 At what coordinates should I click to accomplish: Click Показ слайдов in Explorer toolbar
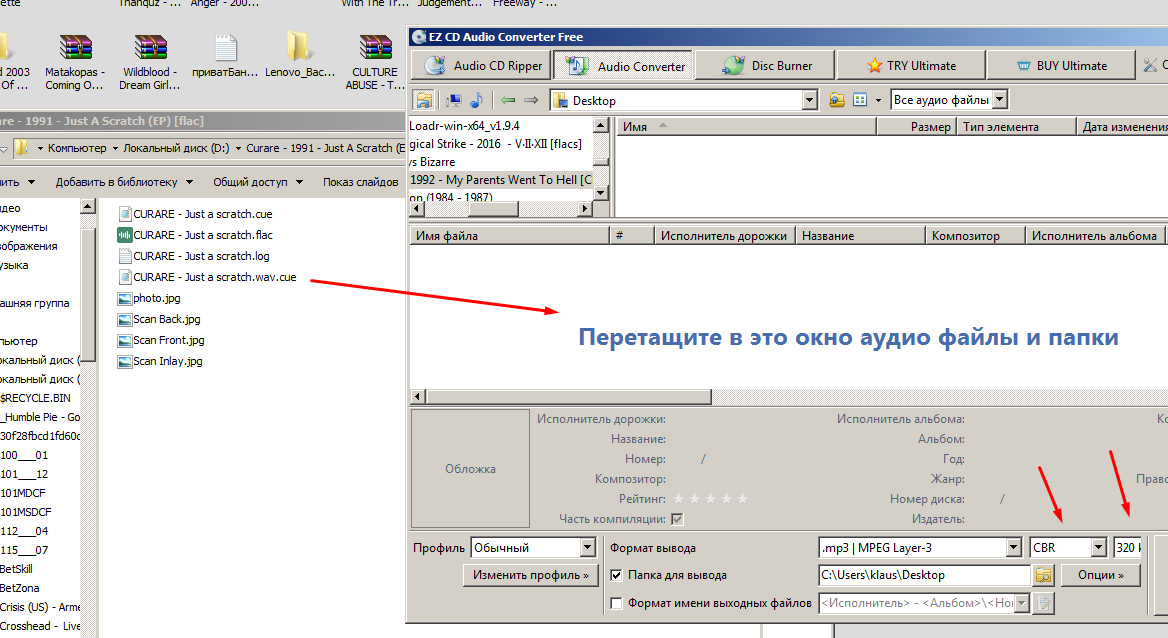coord(361,182)
